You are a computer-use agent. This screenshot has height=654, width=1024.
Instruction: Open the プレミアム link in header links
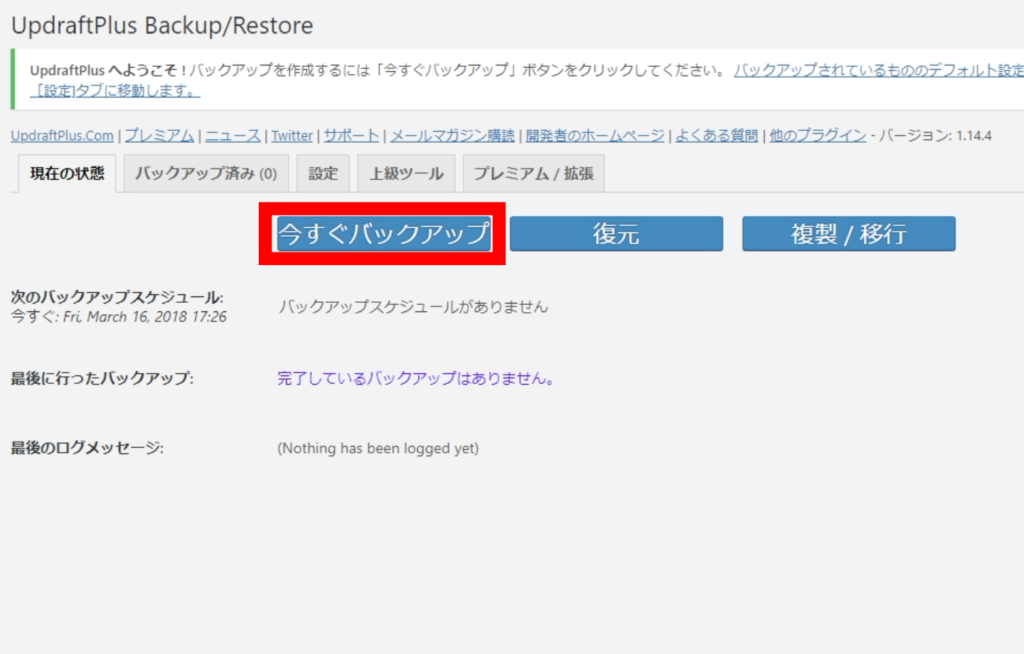[x=159, y=136]
